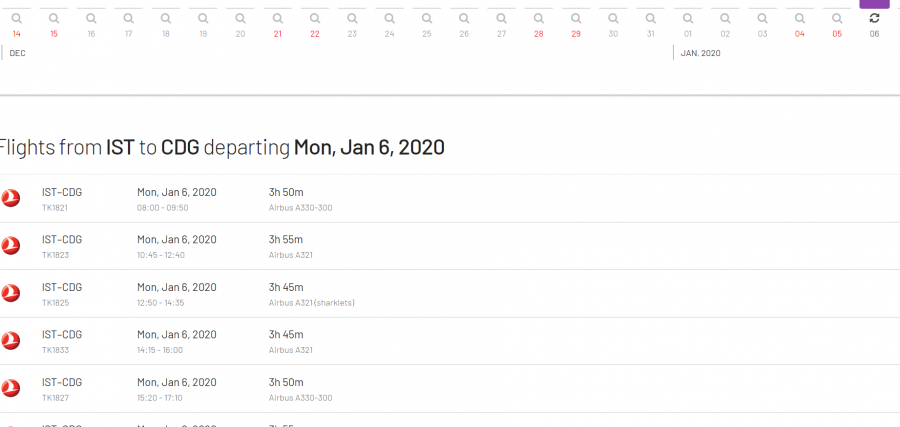Search flights on December 25

(x=426, y=18)
